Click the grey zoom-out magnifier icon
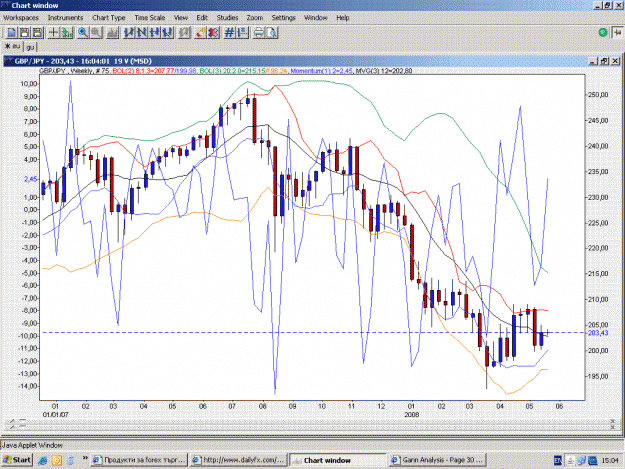625x469 pixels. [x=96, y=33]
